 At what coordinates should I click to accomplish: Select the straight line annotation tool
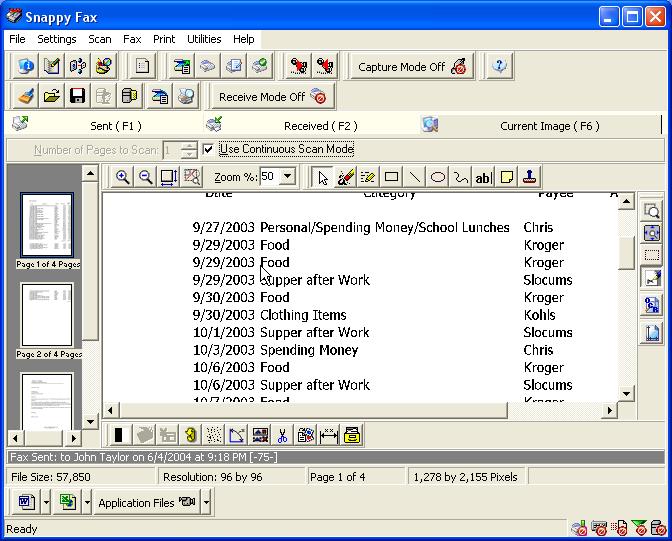point(414,177)
